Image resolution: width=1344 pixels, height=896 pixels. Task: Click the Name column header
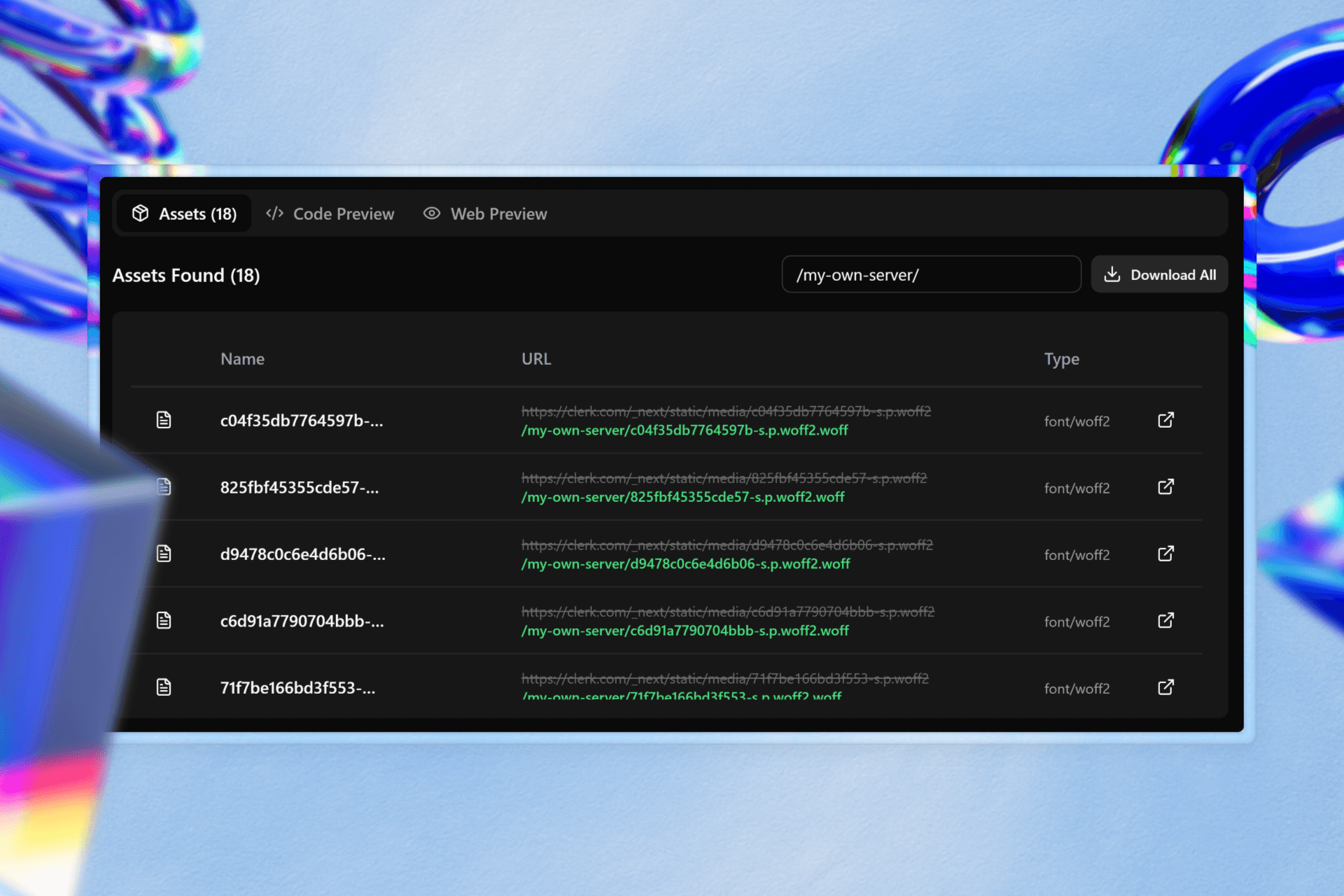point(242,359)
